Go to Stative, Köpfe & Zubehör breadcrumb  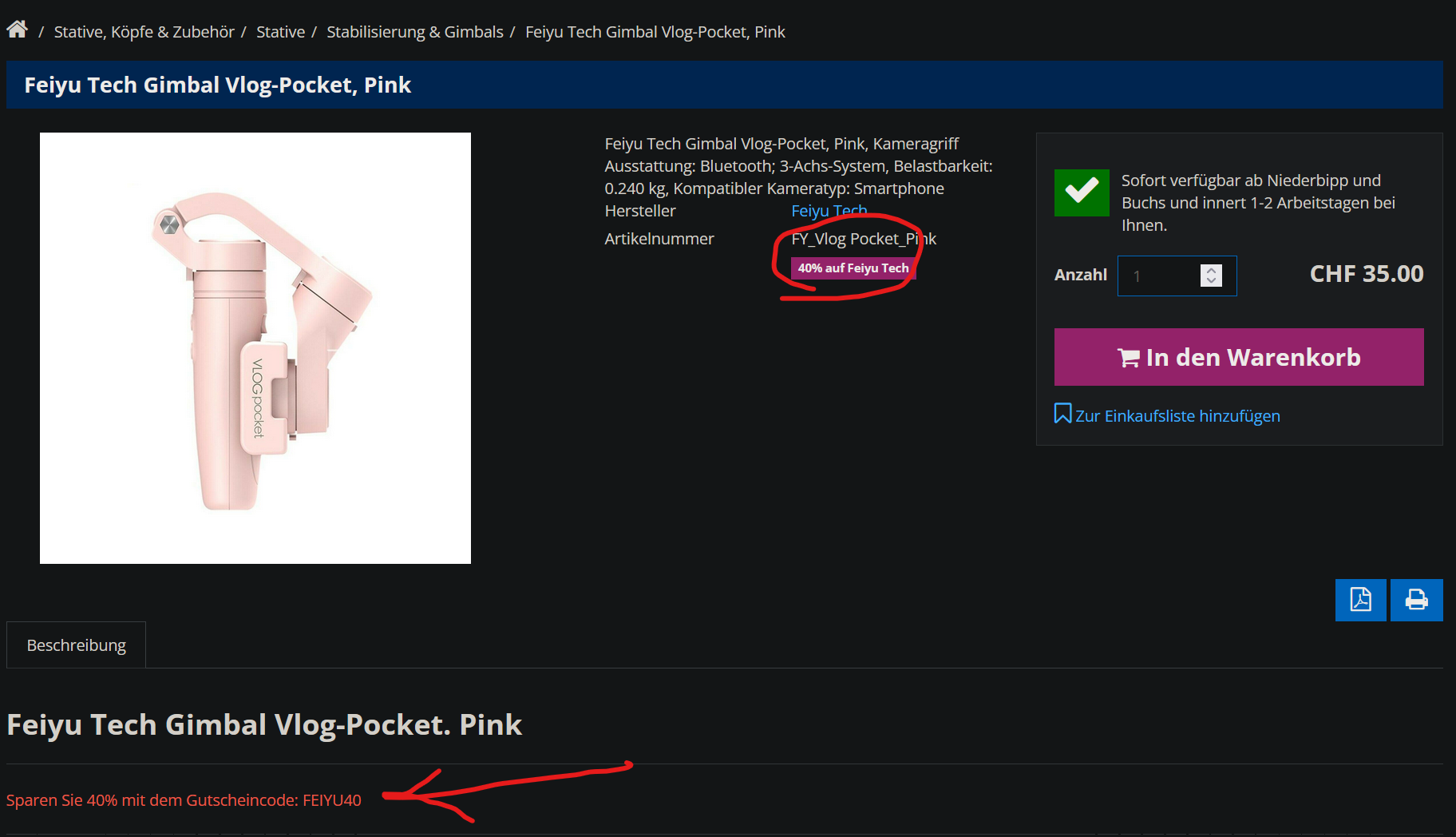tap(144, 32)
